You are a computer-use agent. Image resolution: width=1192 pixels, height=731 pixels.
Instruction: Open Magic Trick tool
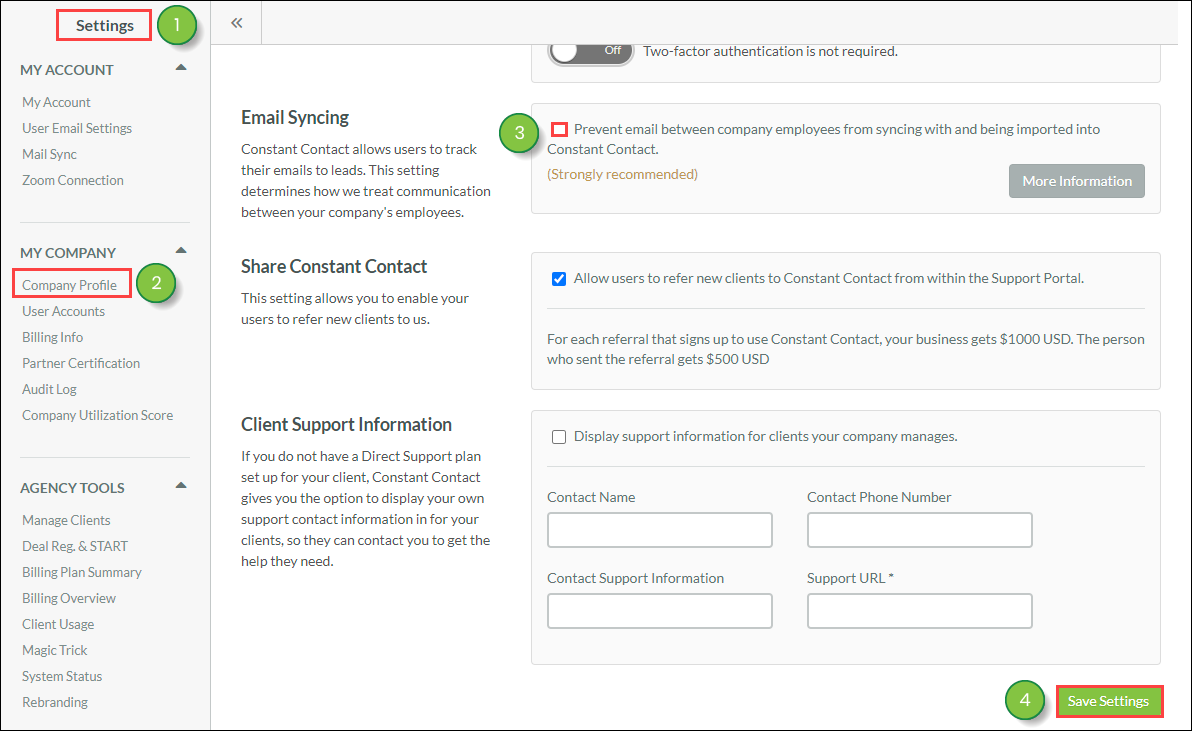[x=55, y=650]
